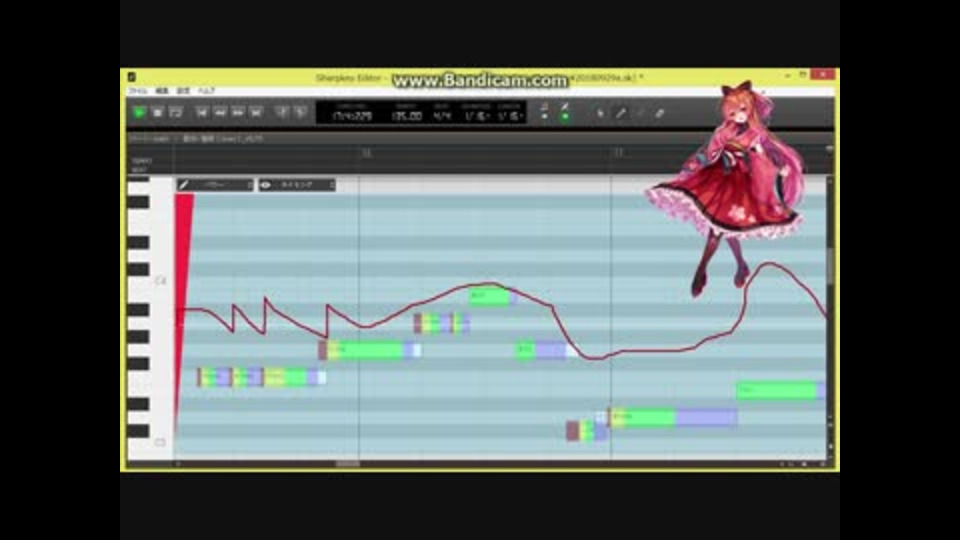Jump to song end button
The height and width of the screenshot is (540, 960).
[x=256, y=113]
